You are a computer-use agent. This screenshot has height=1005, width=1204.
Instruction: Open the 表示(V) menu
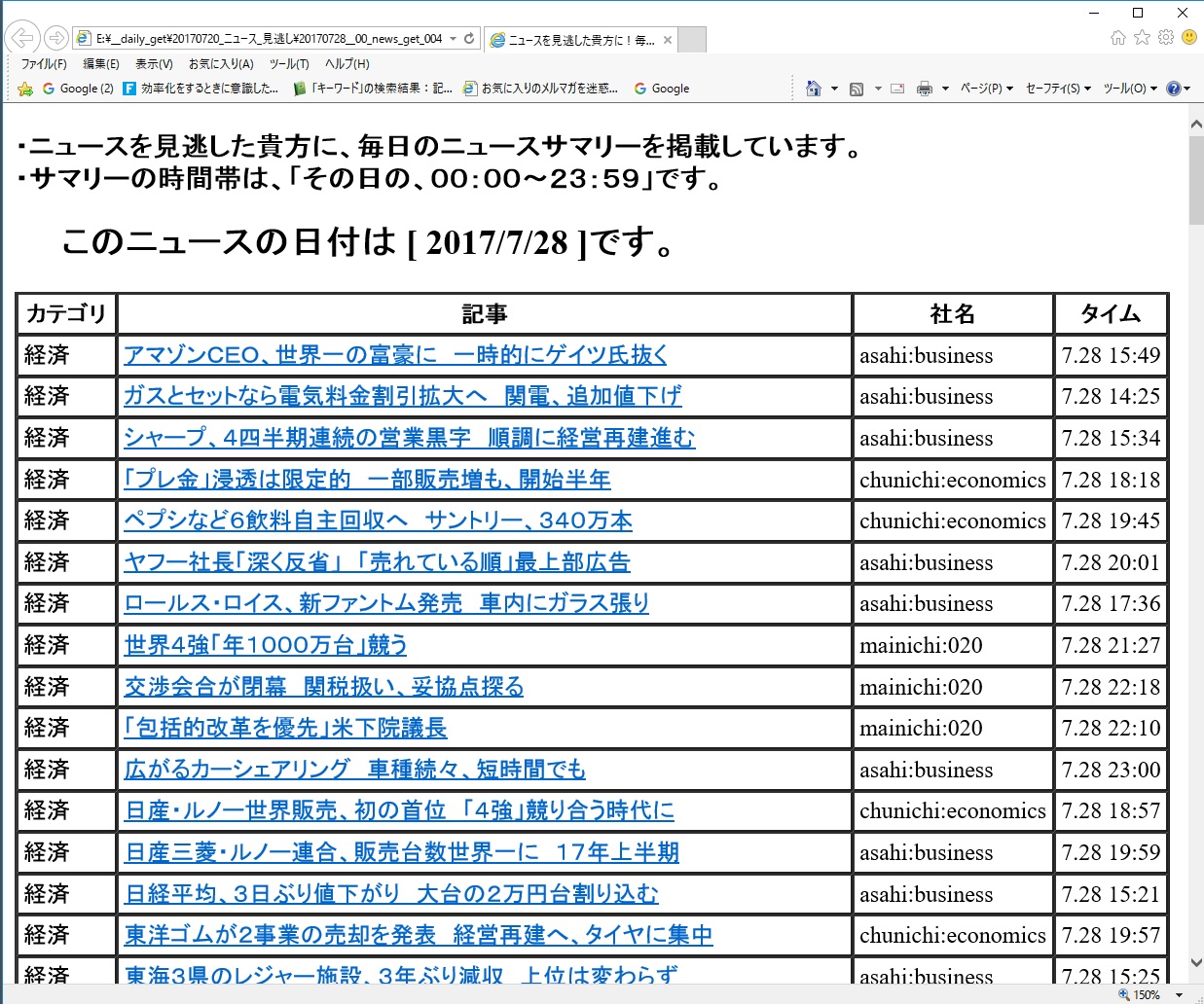pos(154,64)
